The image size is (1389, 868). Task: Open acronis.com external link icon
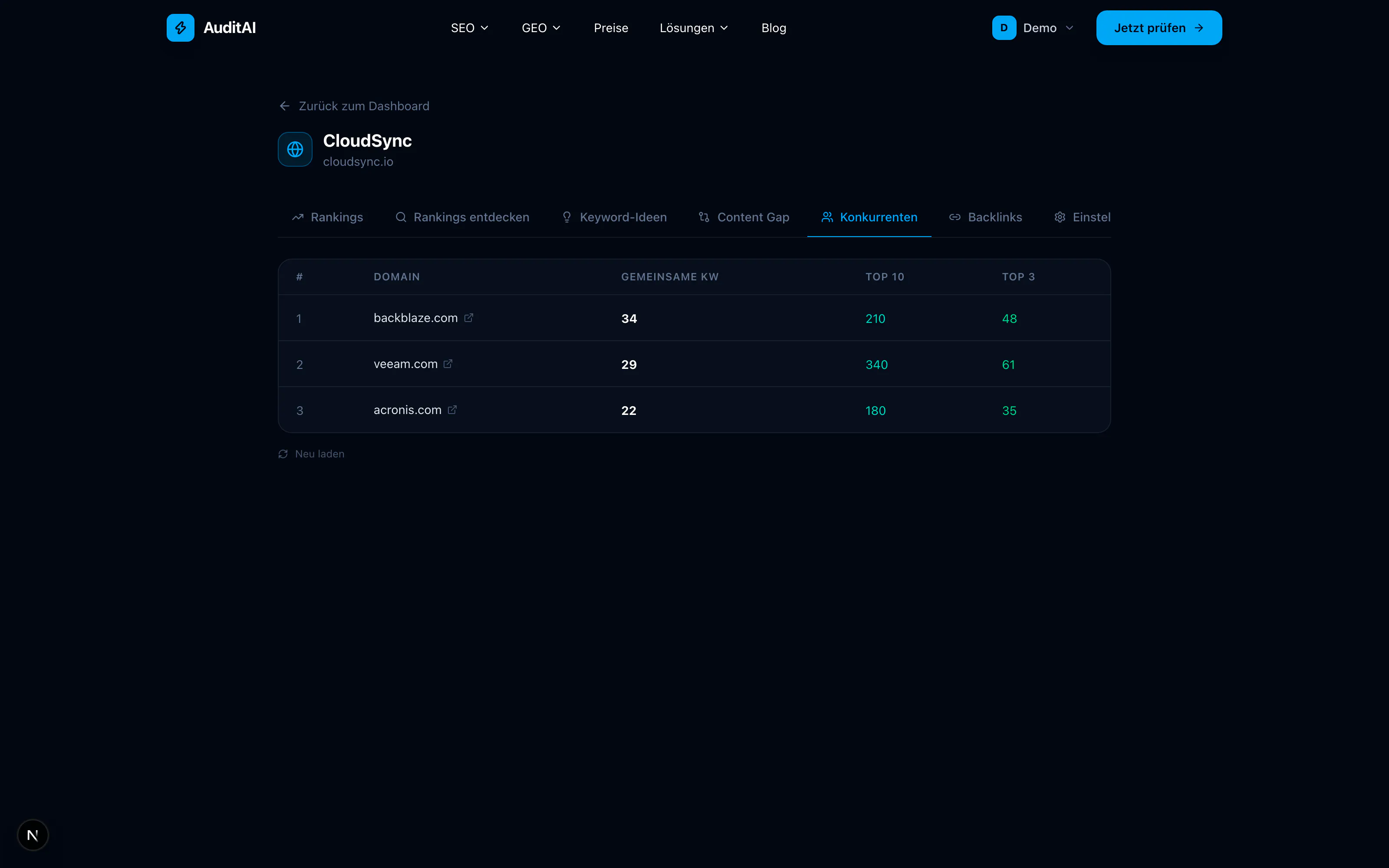[452, 409]
